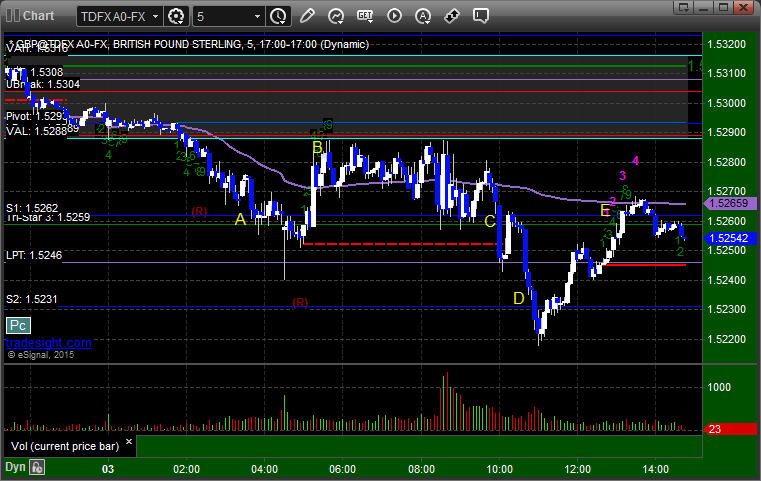761x481 pixels.
Task: Select the pencil drawing tools icon
Action: point(307,16)
